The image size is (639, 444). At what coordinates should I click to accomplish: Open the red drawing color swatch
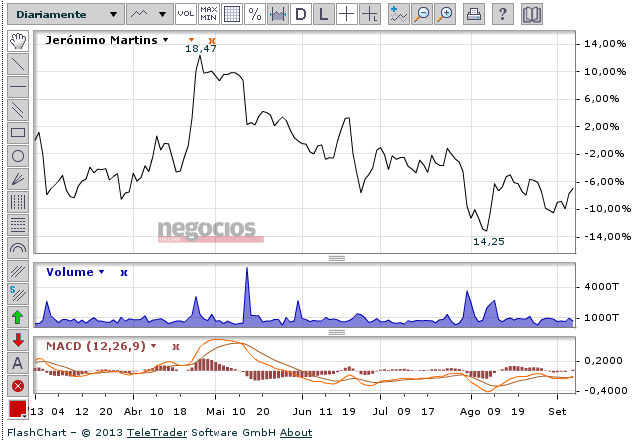coord(18,409)
